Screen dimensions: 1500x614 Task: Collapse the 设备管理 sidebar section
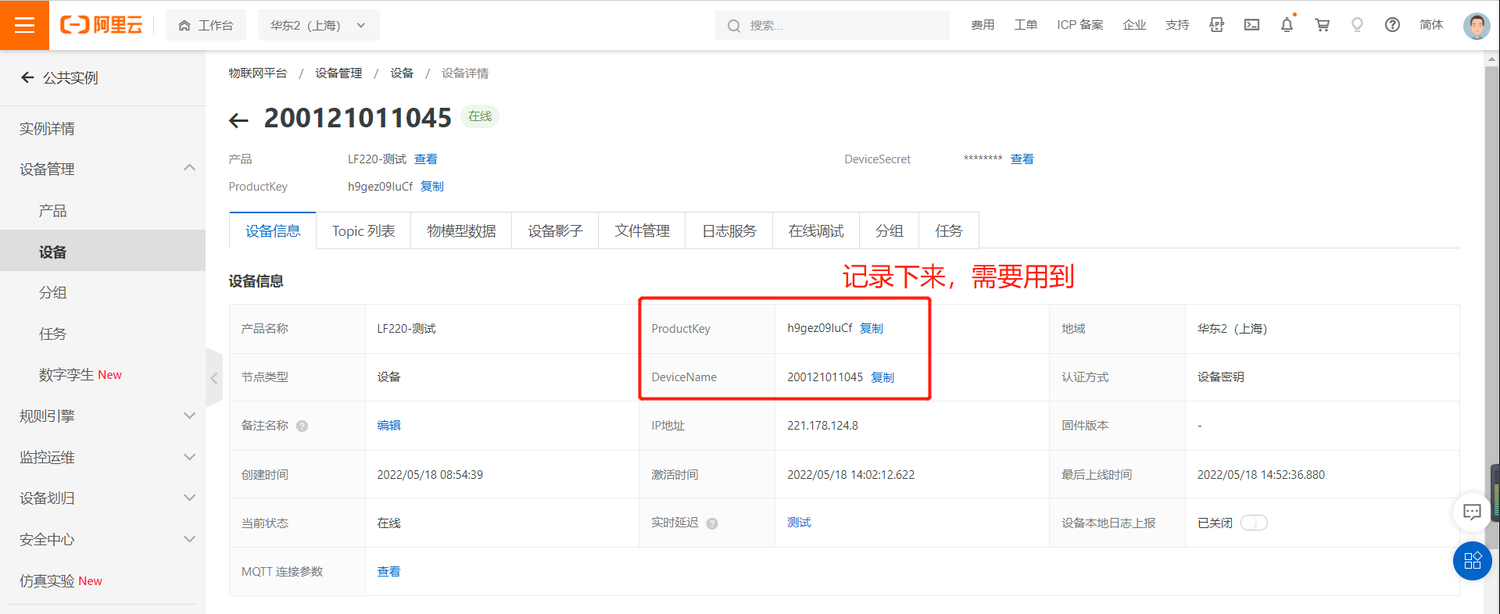tap(190, 168)
